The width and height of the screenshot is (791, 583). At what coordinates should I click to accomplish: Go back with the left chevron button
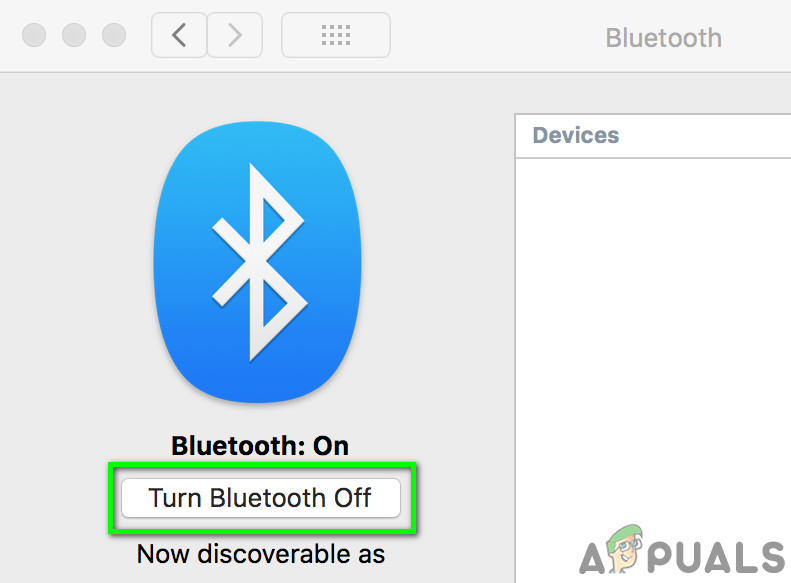[x=179, y=35]
